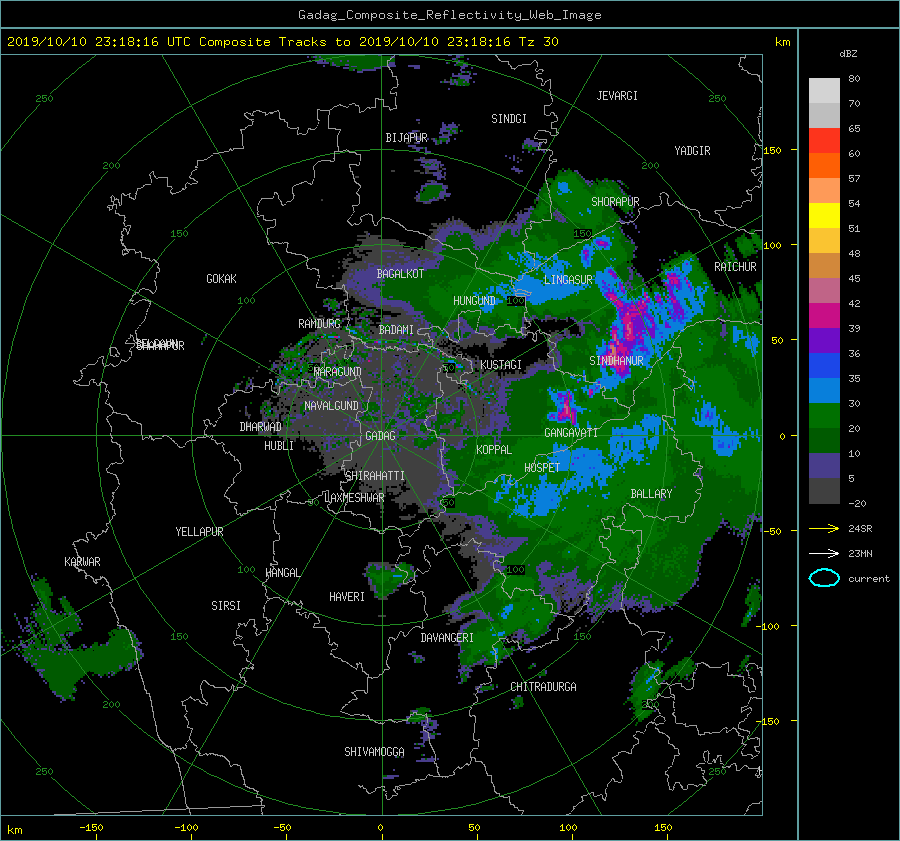Click the KOPPAL city label
Screen dimensions: 900x841
(494, 450)
